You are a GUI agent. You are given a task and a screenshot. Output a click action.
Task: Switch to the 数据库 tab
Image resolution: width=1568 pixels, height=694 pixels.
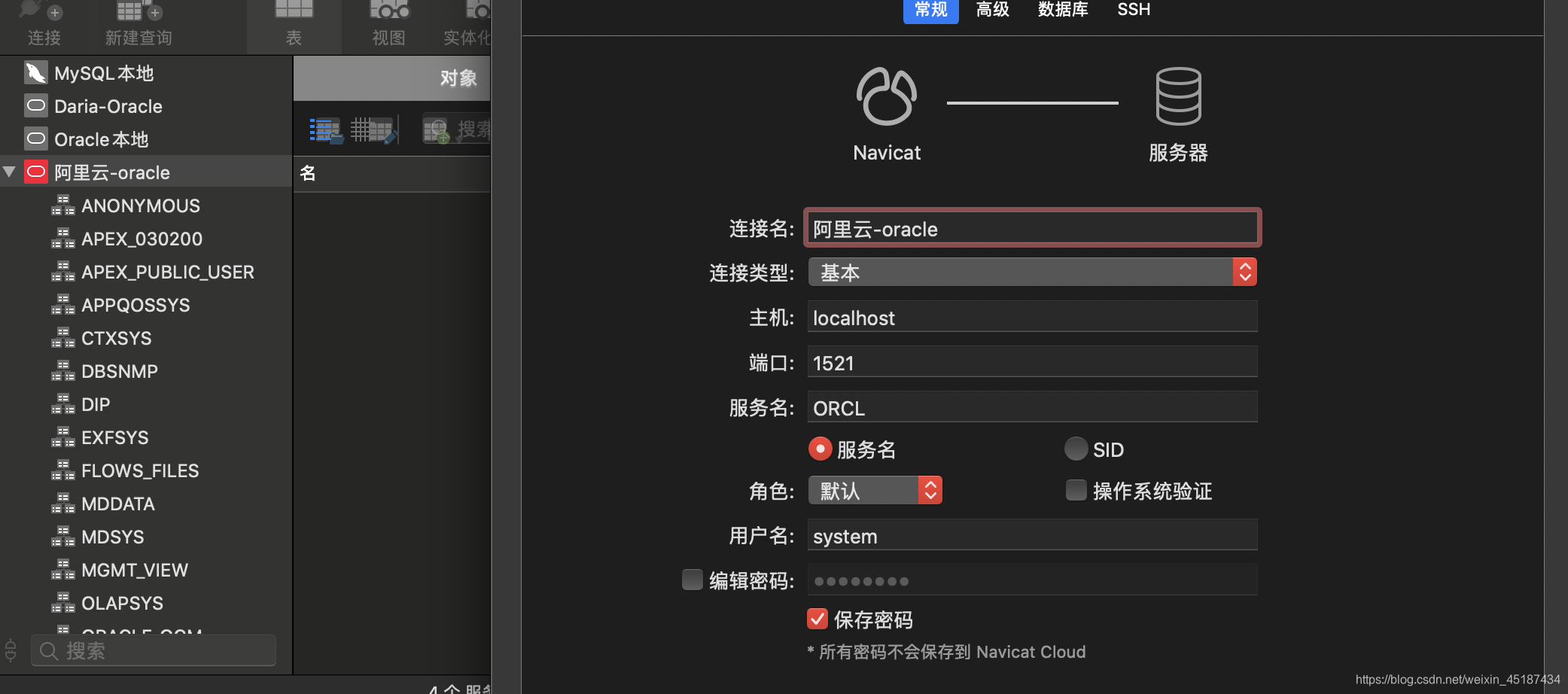(1063, 10)
